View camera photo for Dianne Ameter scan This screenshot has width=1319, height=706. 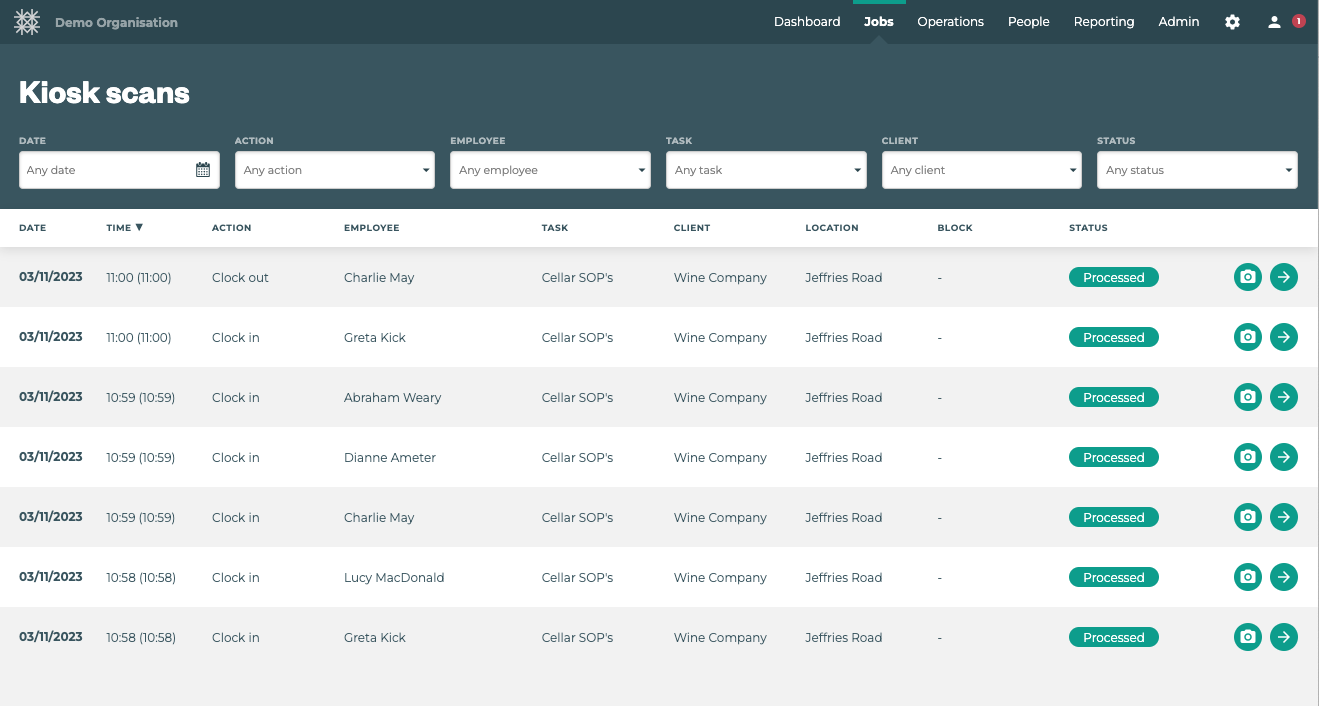(x=1247, y=458)
